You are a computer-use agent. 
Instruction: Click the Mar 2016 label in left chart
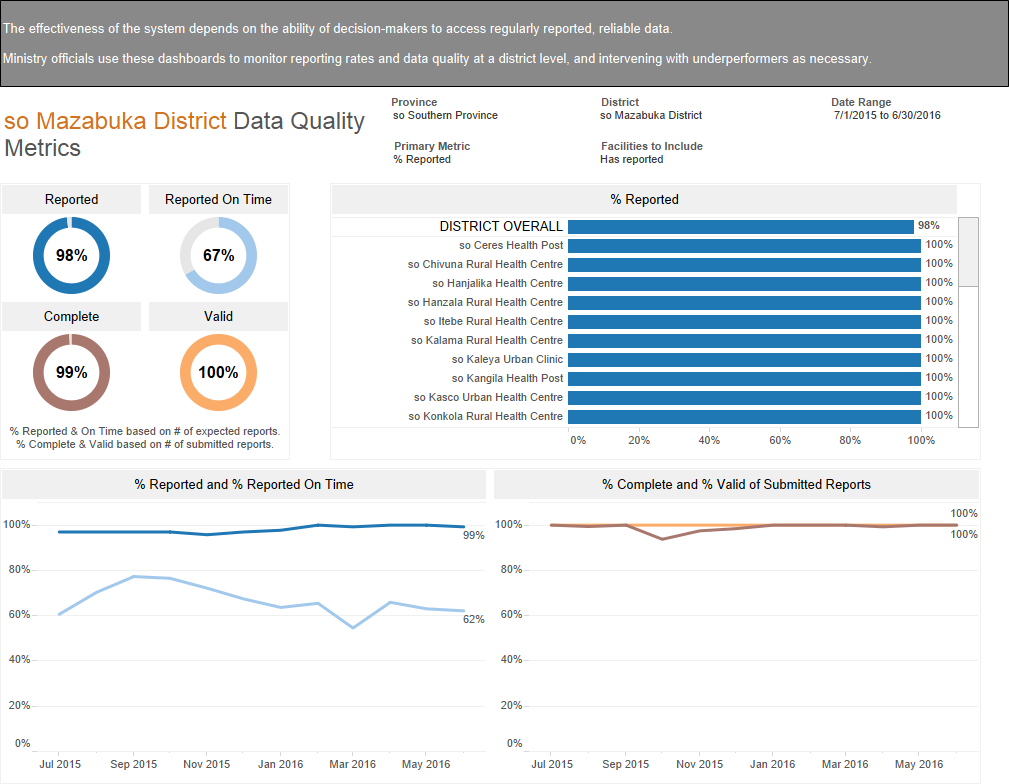353,764
